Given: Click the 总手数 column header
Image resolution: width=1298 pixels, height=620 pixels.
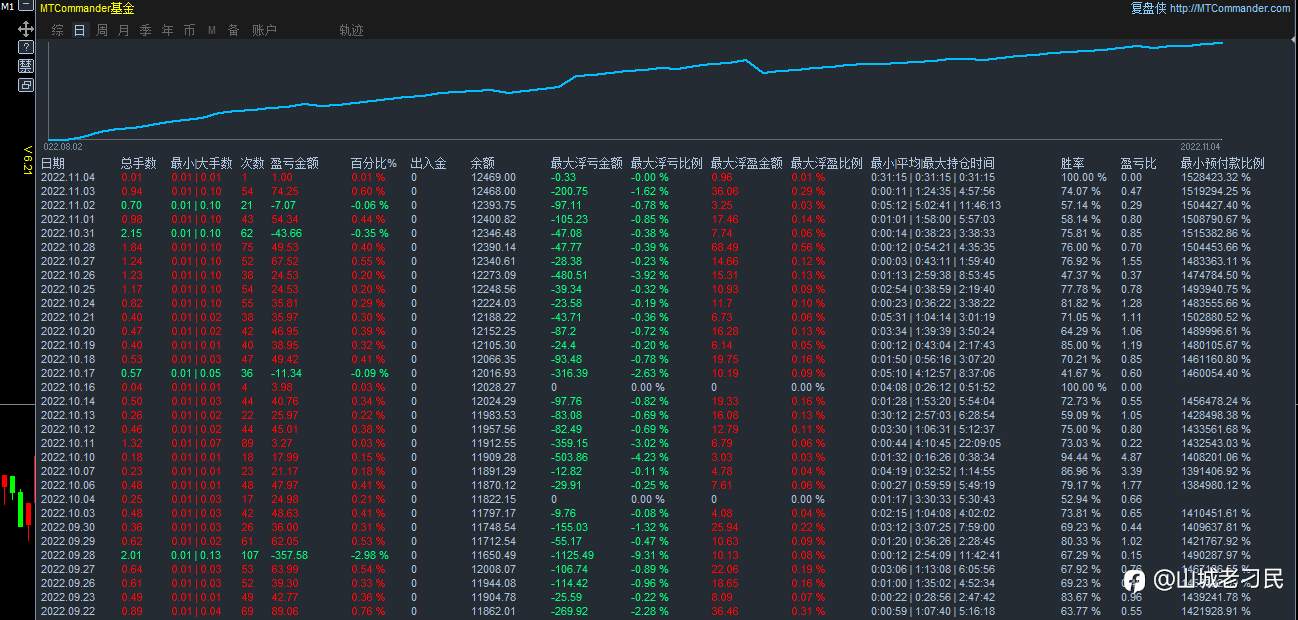Looking at the screenshot, I should [139, 163].
